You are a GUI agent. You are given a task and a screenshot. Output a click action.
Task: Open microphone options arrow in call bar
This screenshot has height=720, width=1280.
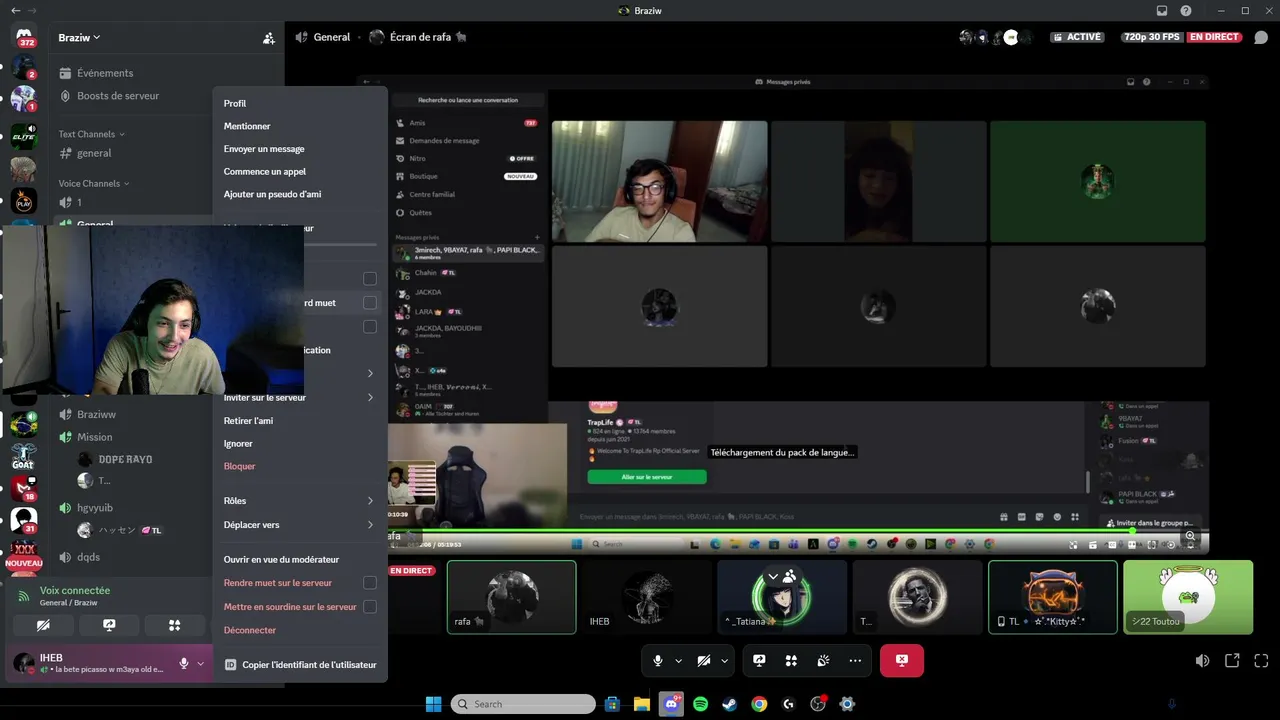coord(679,661)
